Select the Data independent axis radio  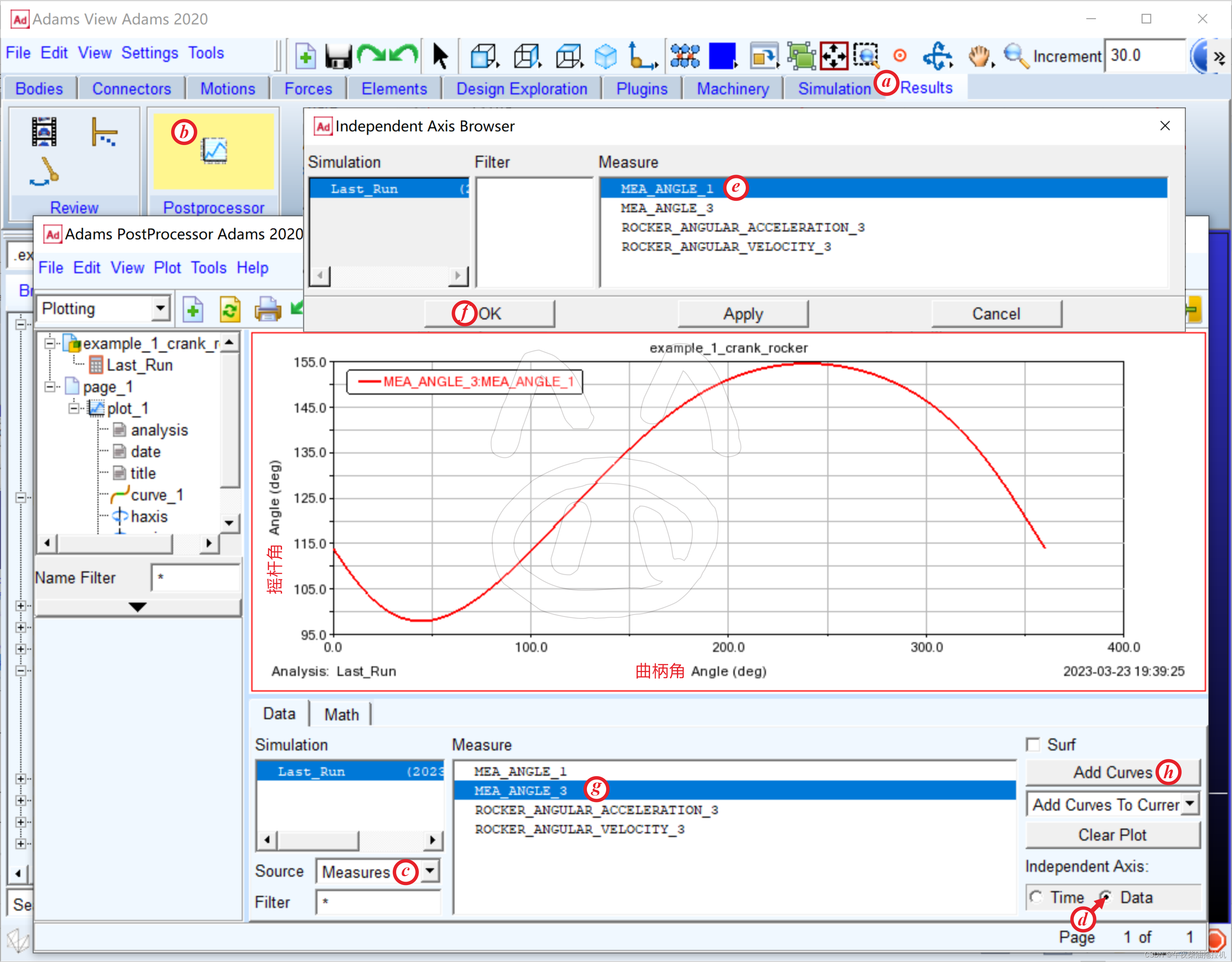(1105, 897)
